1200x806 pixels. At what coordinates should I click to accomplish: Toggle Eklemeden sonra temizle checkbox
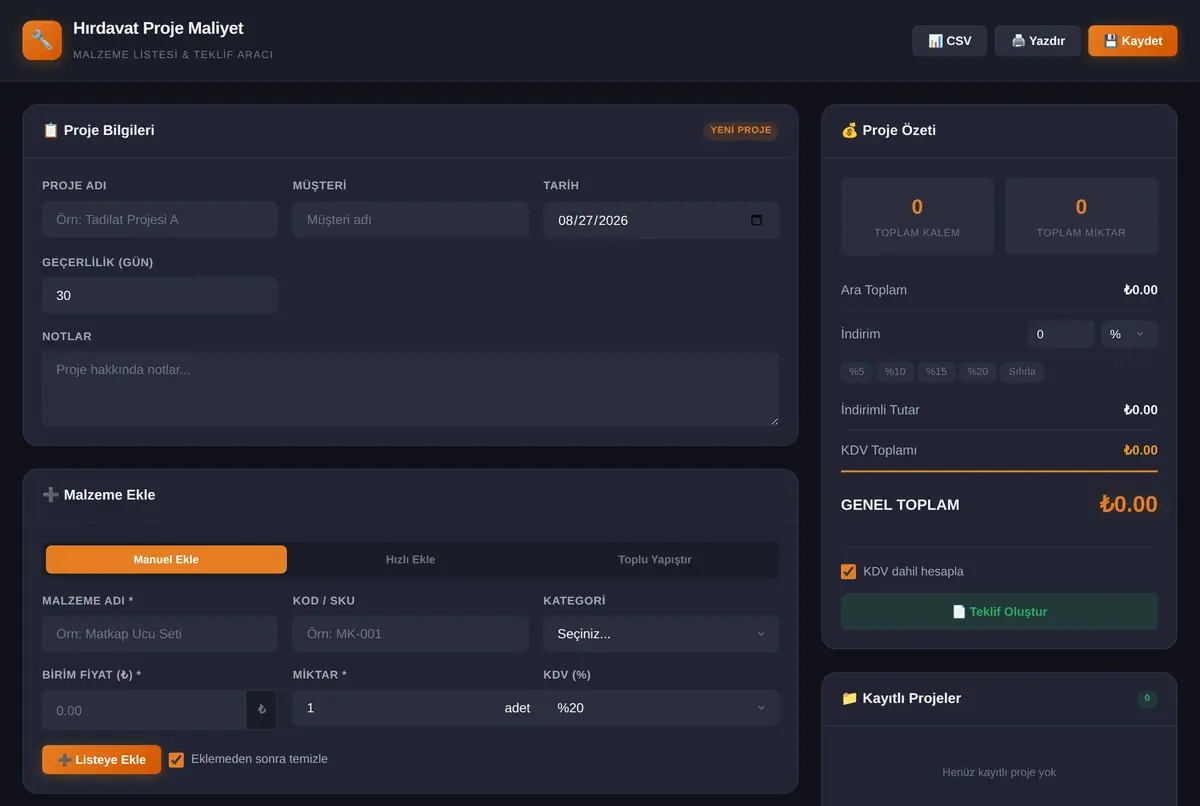177,760
